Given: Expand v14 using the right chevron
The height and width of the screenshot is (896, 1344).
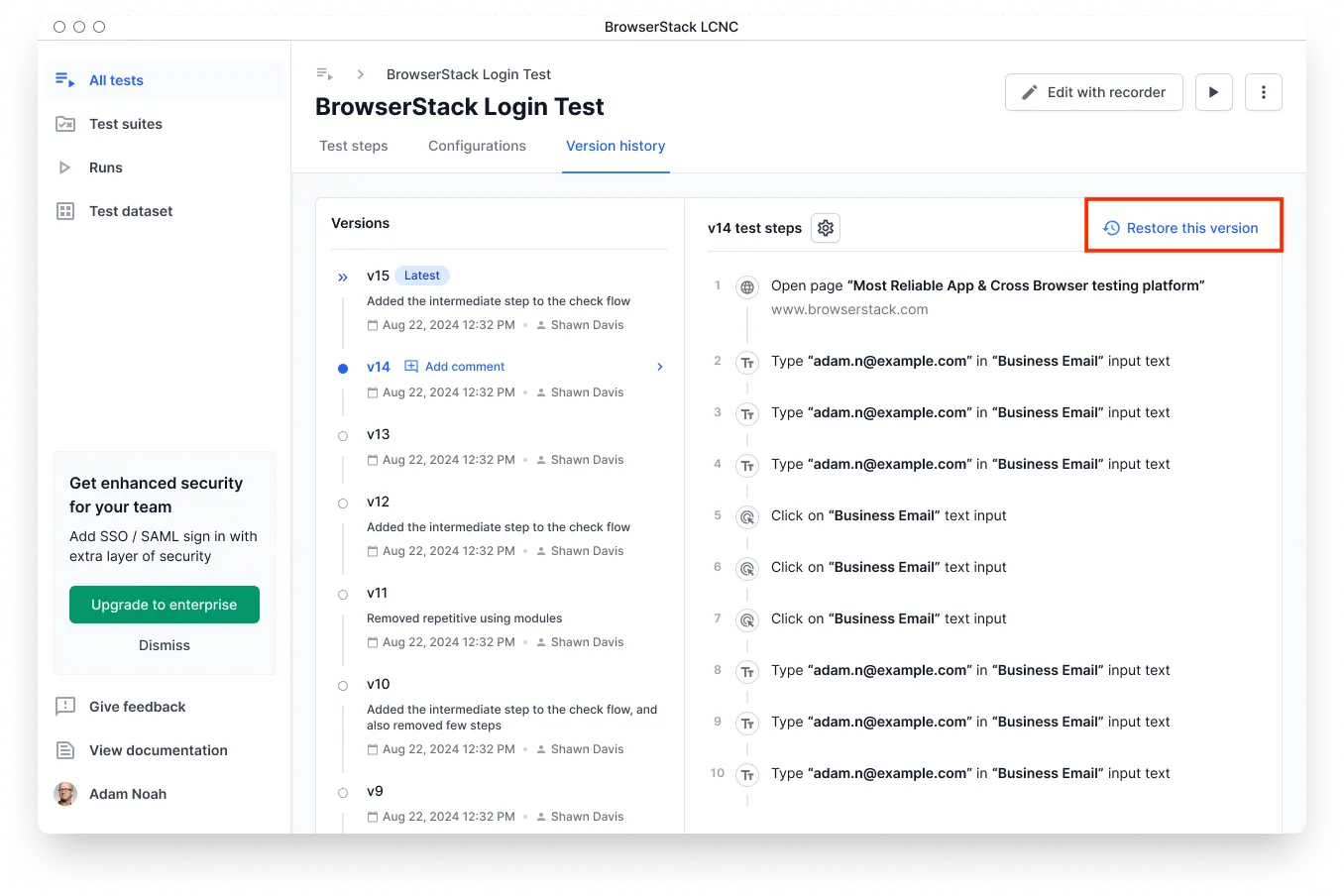Looking at the screenshot, I should coord(660,367).
